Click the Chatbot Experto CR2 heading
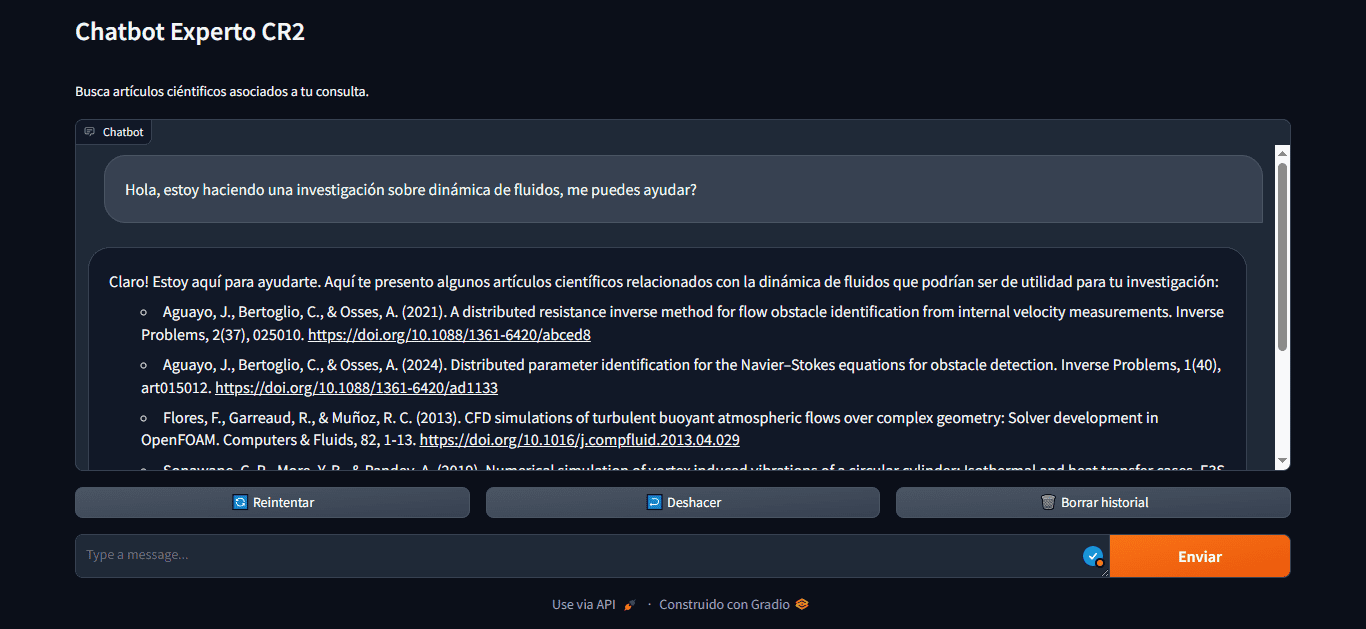1366x629 pixels. point(190,32)
